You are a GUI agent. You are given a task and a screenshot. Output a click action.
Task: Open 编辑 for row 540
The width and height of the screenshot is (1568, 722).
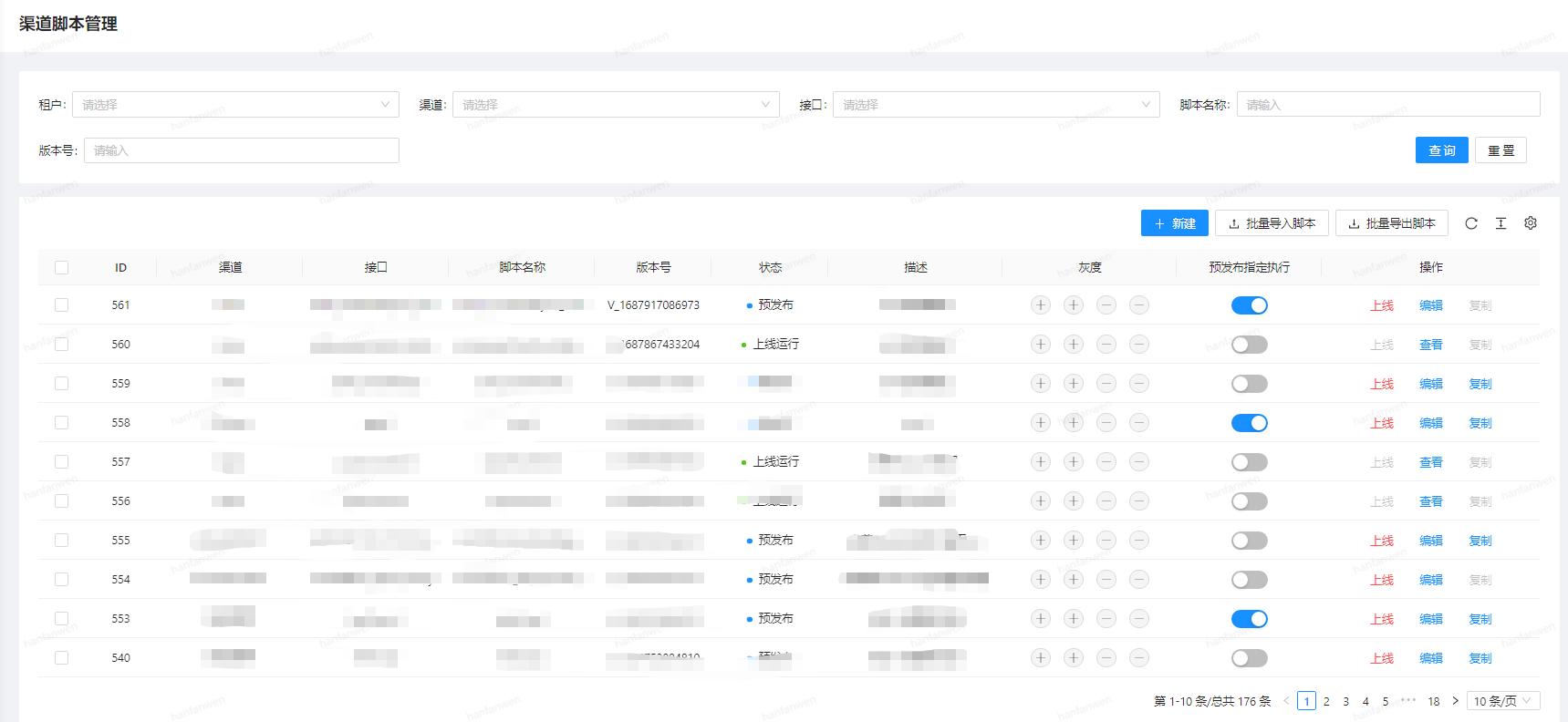point(1431,658)
